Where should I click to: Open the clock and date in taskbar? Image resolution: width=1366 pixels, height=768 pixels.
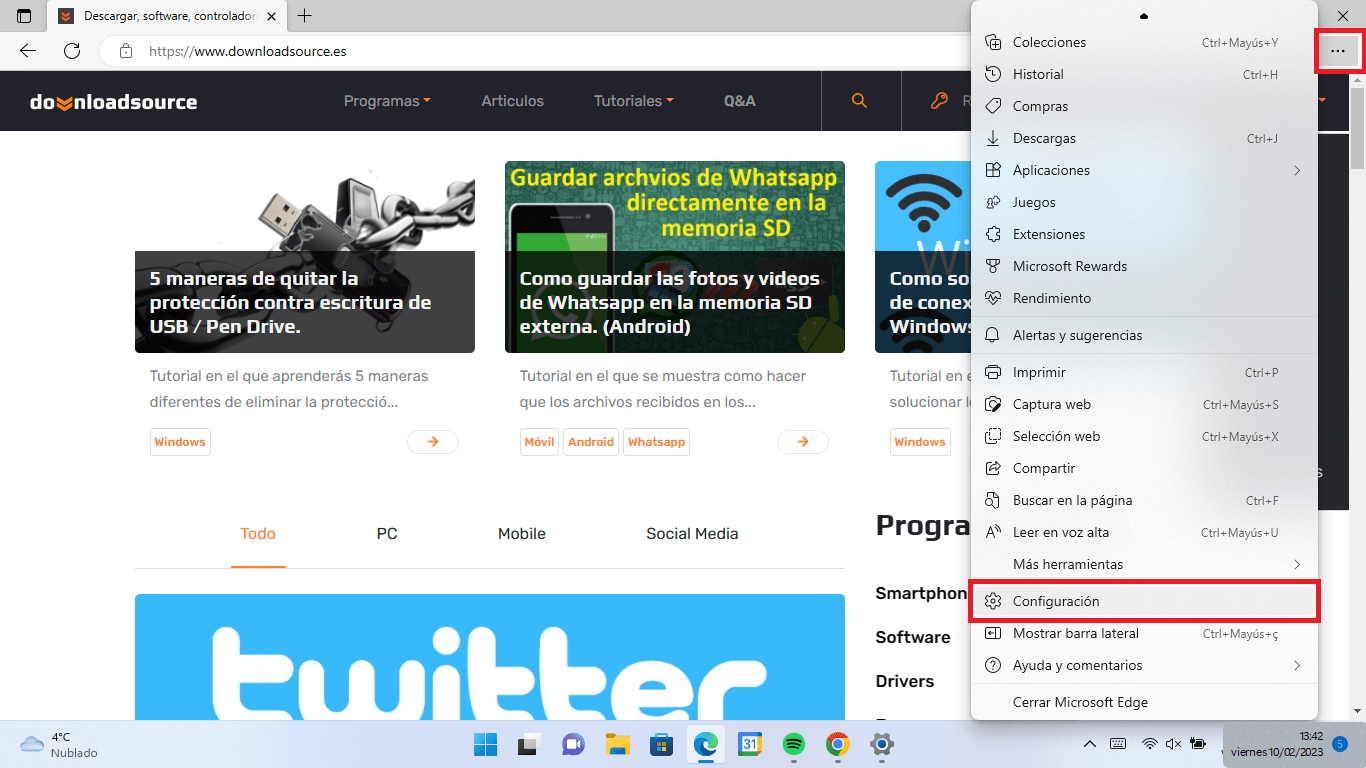pyautogui.click(x=1276, y=744)
